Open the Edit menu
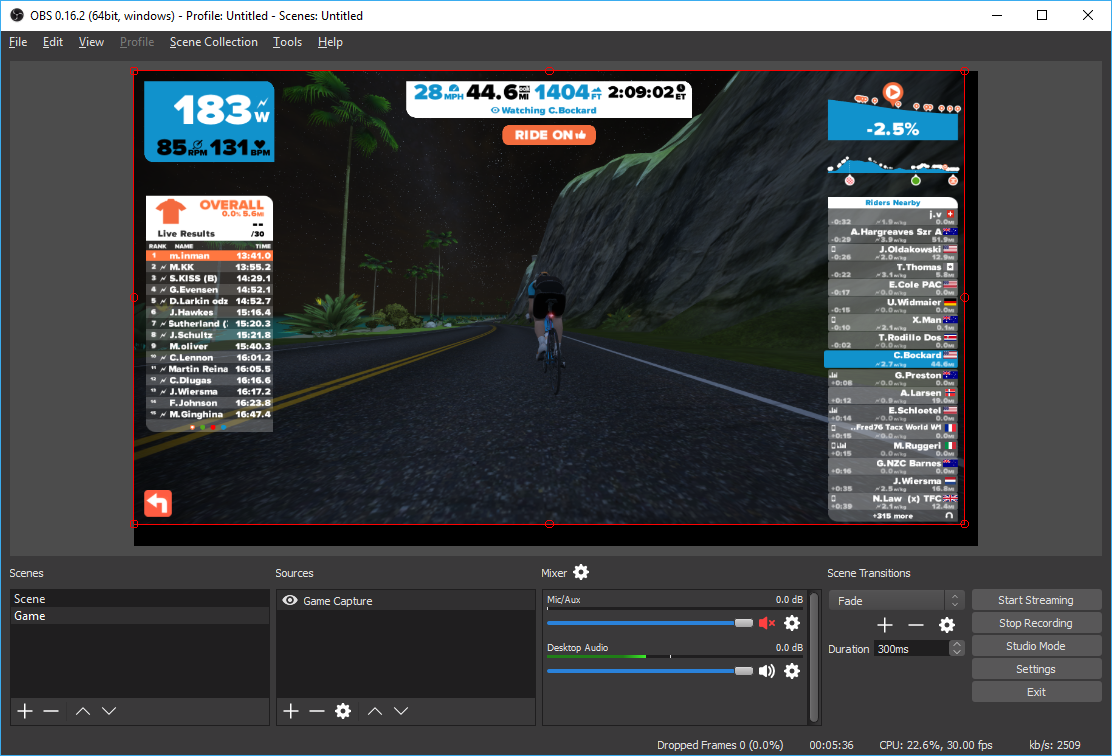 (x=52, y=42)
